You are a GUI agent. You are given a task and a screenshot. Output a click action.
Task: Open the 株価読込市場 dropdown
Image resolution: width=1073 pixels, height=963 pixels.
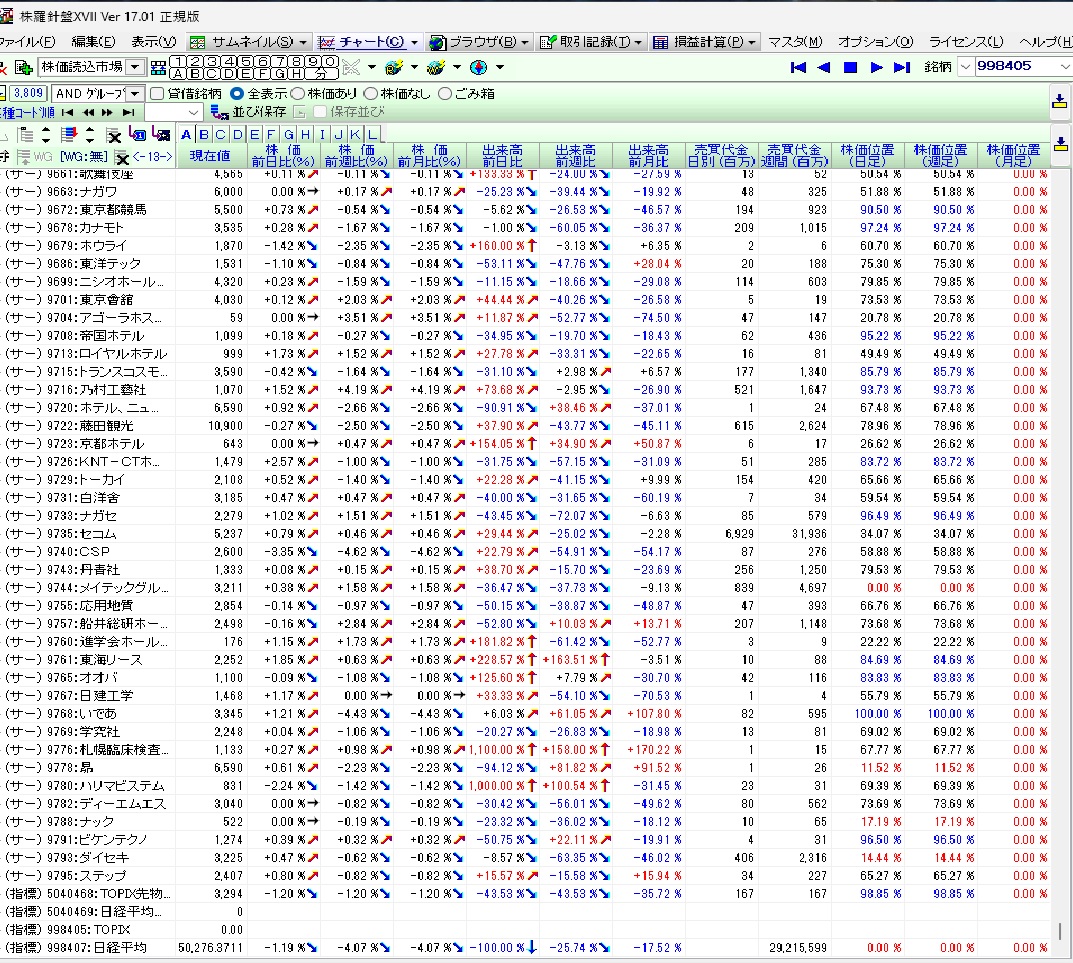[x=134, y=67]
